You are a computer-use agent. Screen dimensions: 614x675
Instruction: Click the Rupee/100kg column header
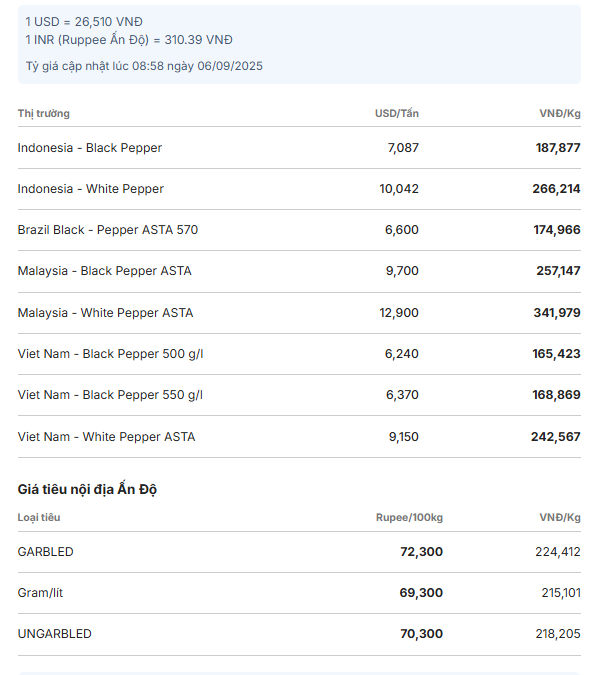click(x=409, y=517)
